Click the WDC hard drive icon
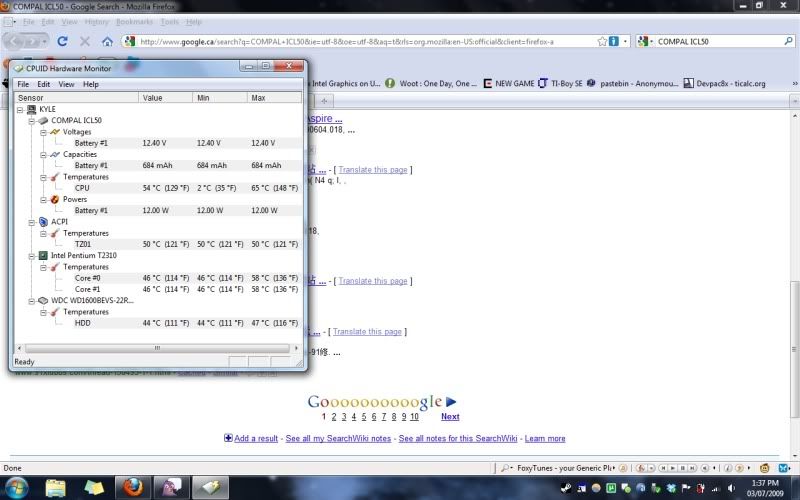The width and height of the screenshot is (800, 500). click(x=43, y=300)
